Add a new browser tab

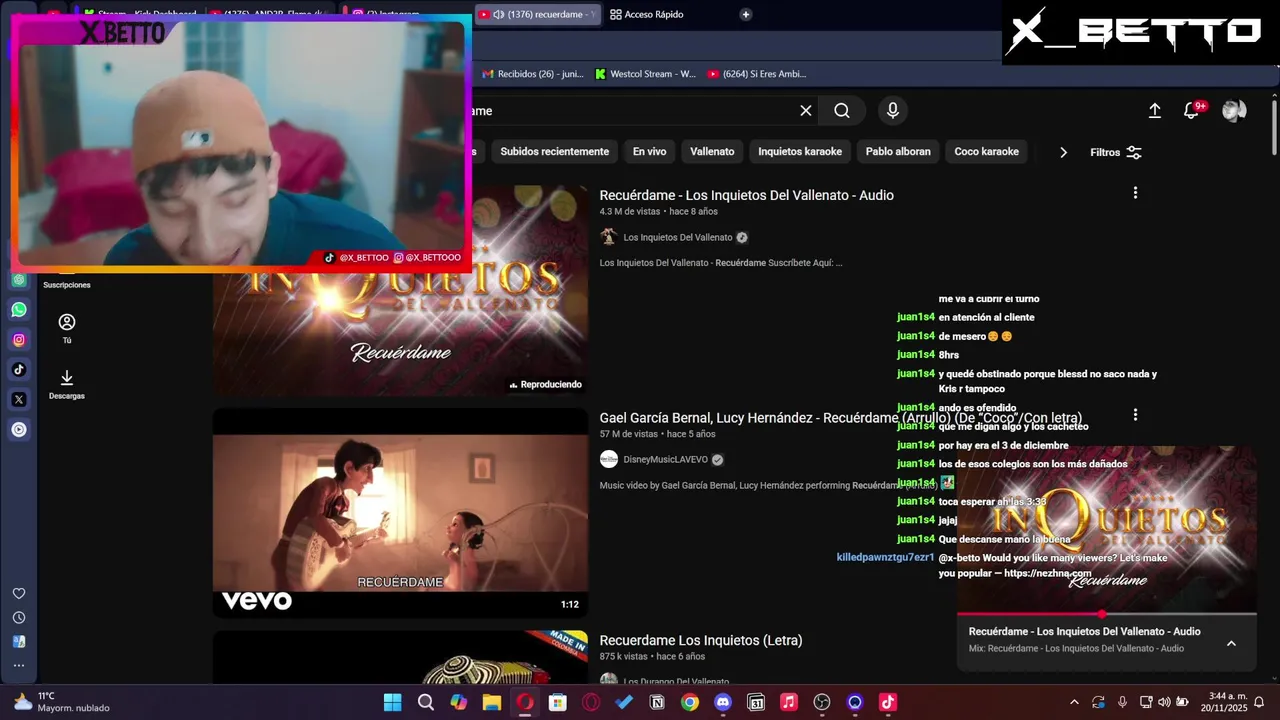coord(745,14)
